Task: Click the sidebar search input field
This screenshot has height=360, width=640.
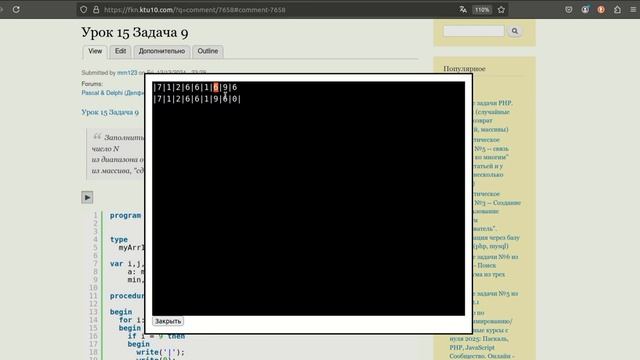Action: coord(473,31)
